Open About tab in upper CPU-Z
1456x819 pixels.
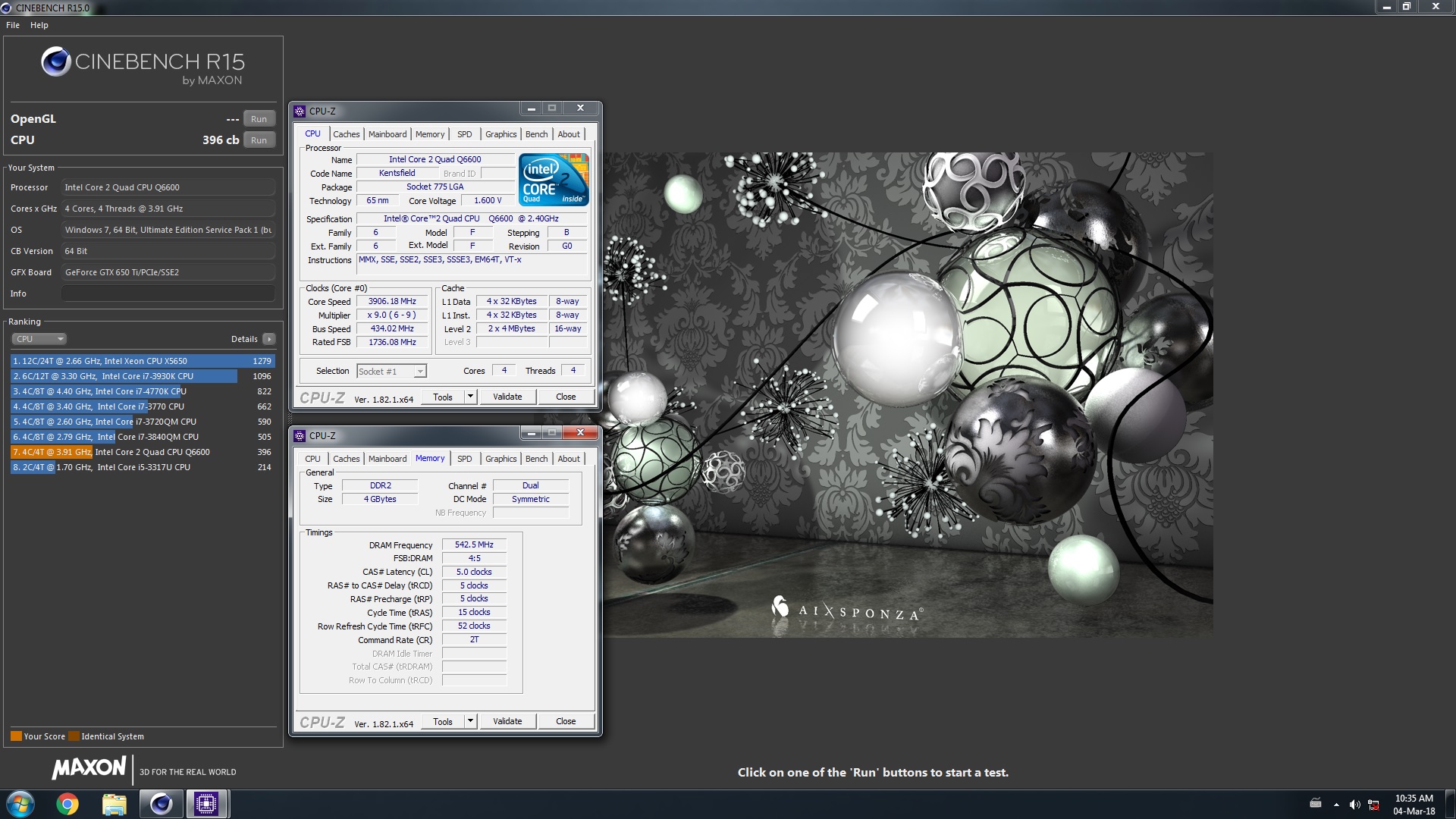569,134
